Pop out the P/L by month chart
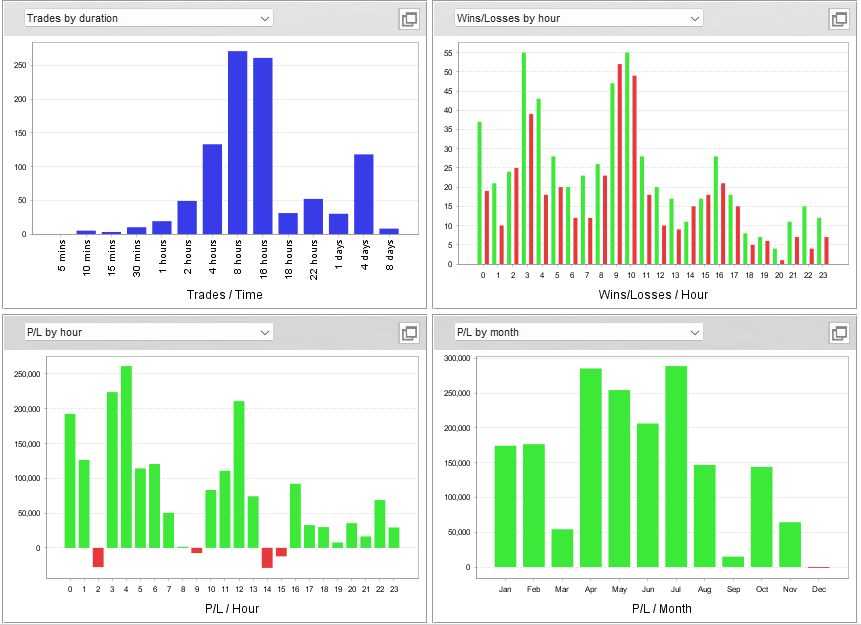The image size is (861, 625). click(x=839, y=333)
